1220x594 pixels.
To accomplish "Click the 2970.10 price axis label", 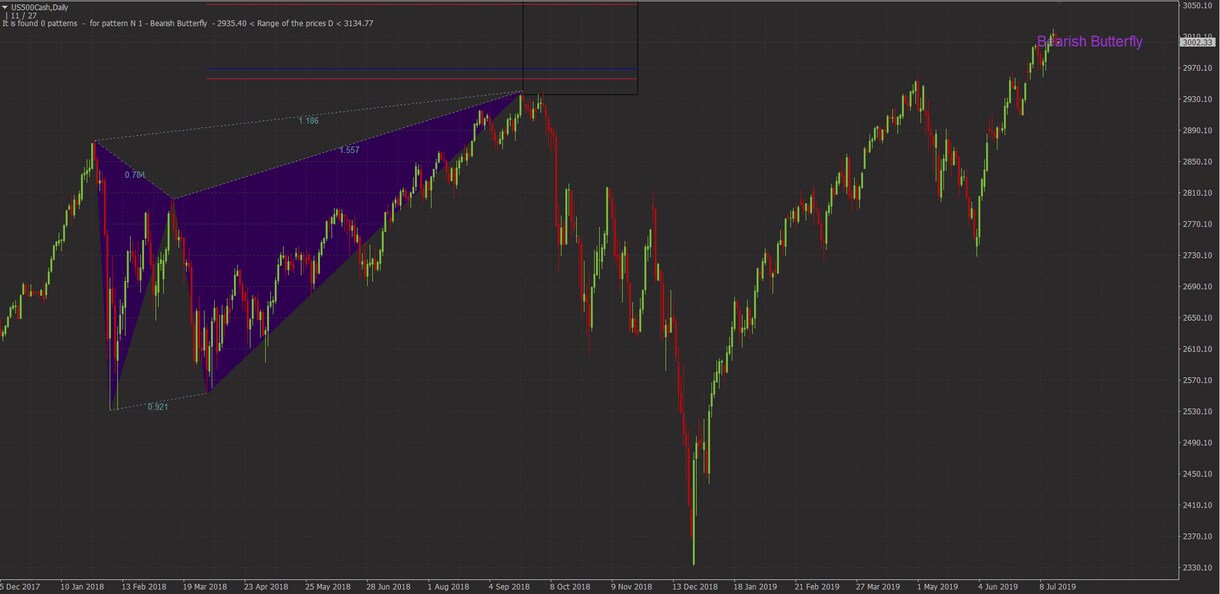I will coord(1197,68).
